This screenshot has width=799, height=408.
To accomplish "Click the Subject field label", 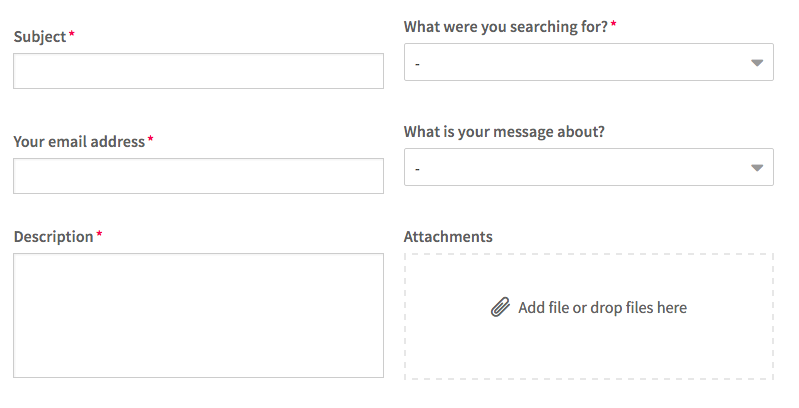I will 40,37.
